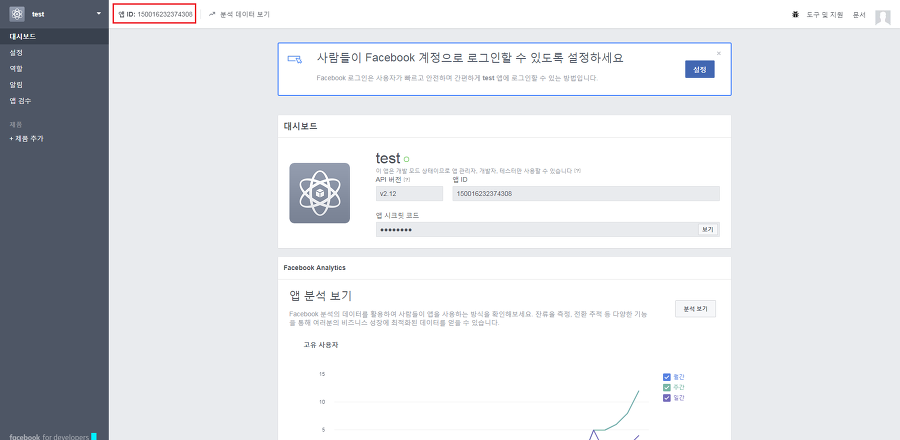Dismiss the Facebook login banner
900x440 pixels.
click(719, 53)
